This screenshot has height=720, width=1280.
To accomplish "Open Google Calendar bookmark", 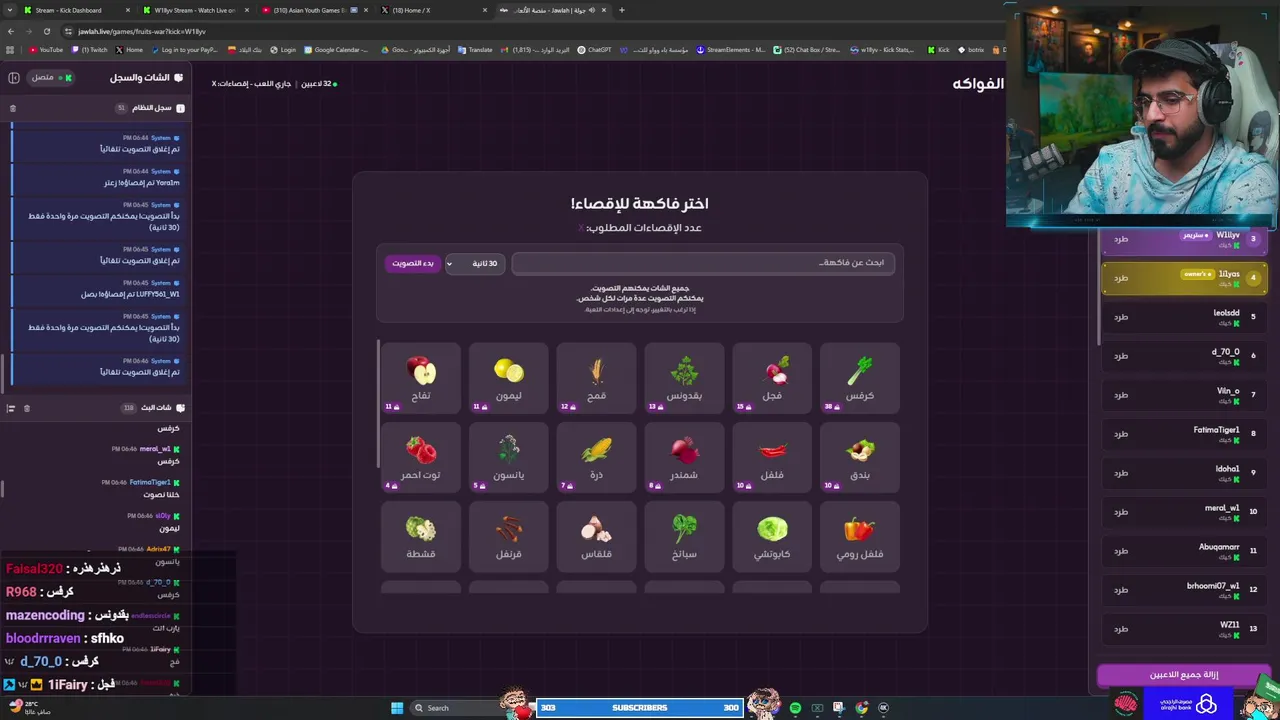I will coord(335,49).
